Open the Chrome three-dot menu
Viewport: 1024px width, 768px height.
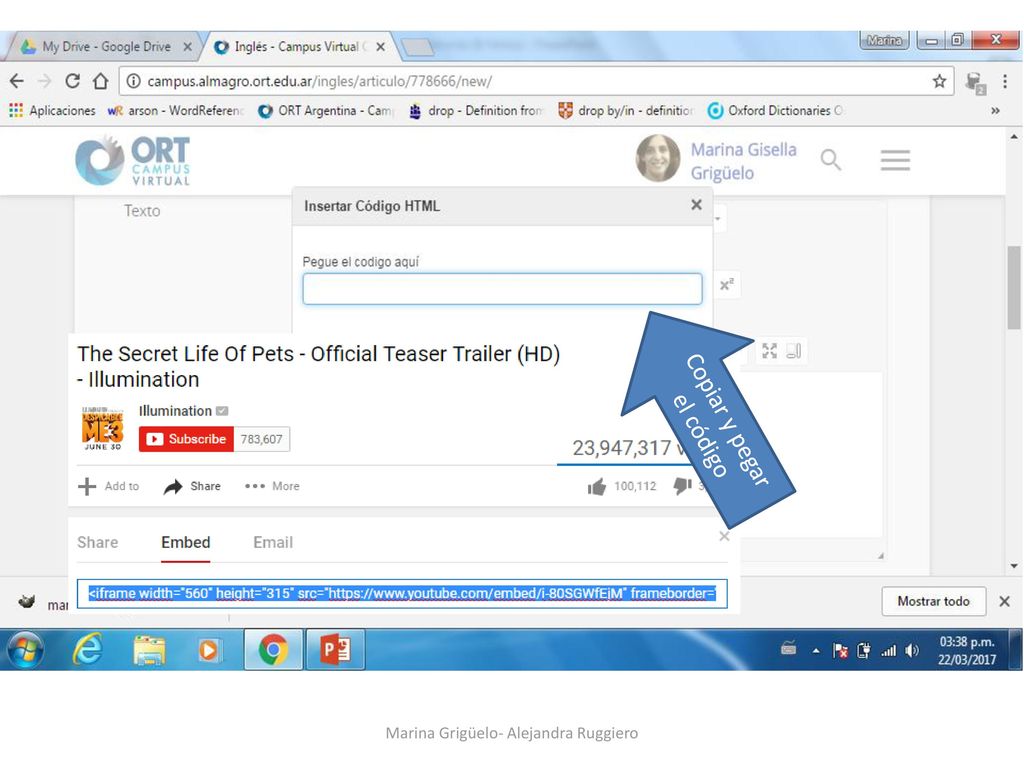pos(1005,81)
